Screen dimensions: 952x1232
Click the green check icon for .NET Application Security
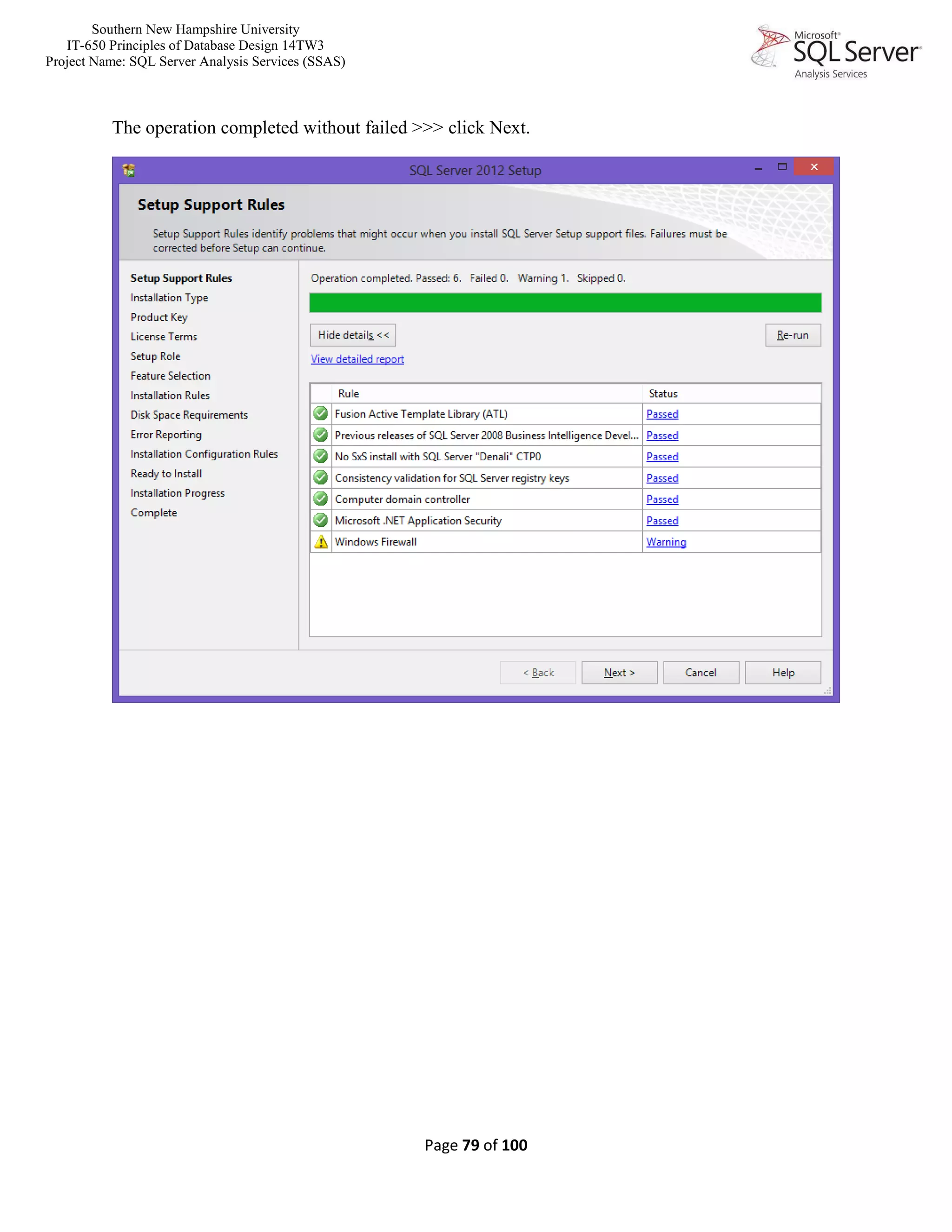[x=320, y=520]
